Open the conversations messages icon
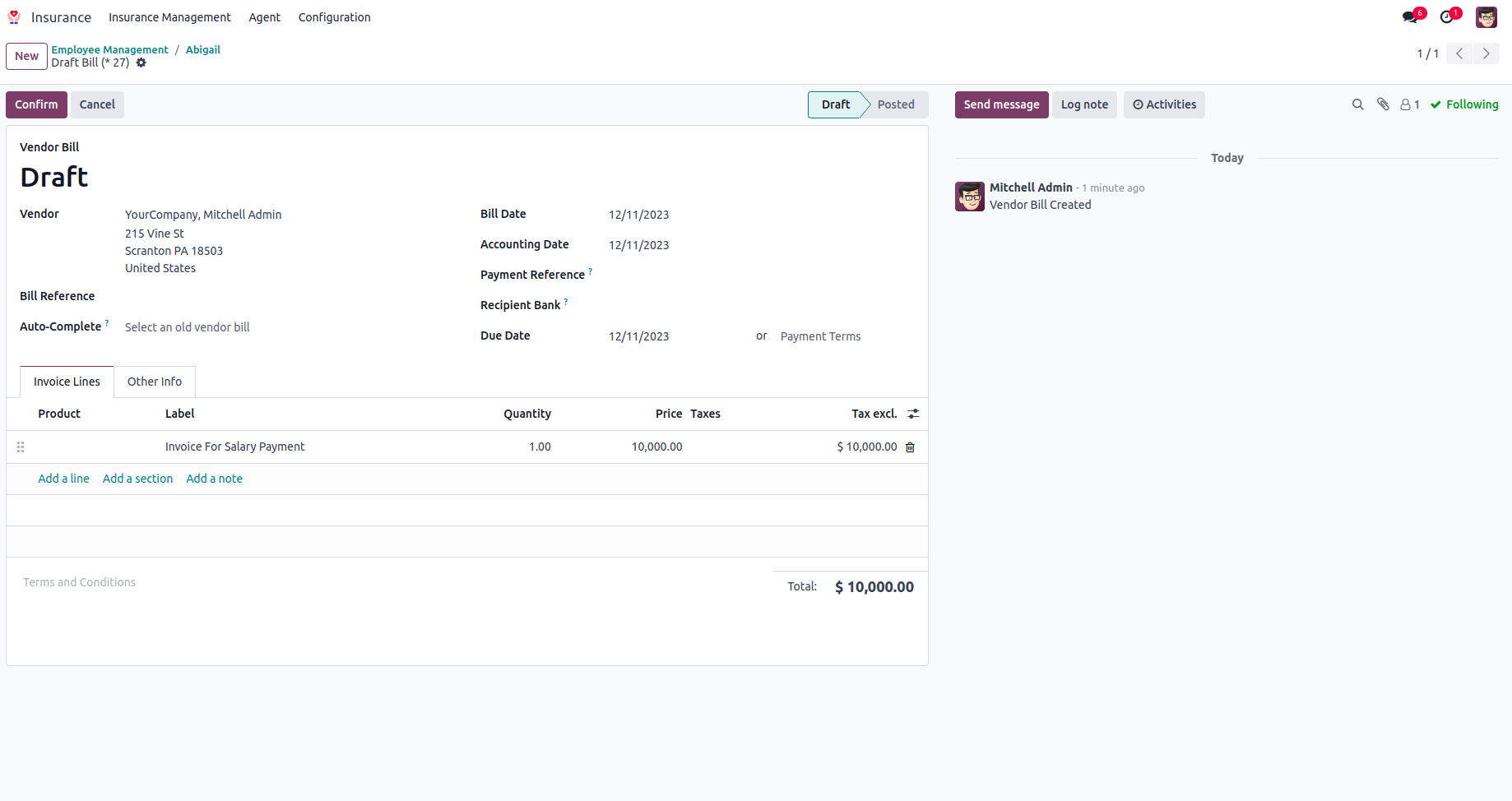 (x=1410, y=17)
